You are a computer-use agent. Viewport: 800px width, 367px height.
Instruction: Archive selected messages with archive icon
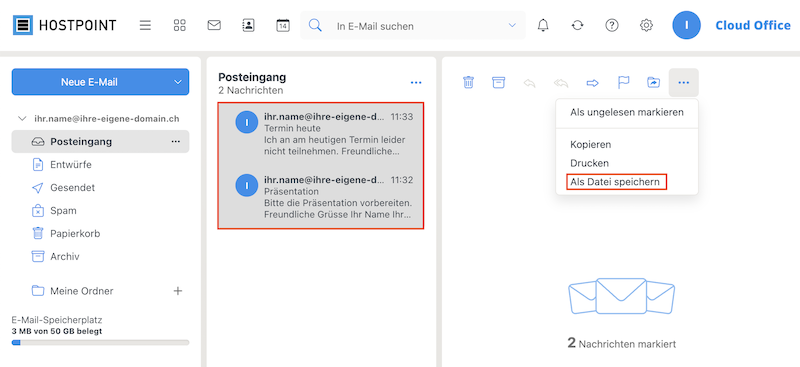coord(498,82)
